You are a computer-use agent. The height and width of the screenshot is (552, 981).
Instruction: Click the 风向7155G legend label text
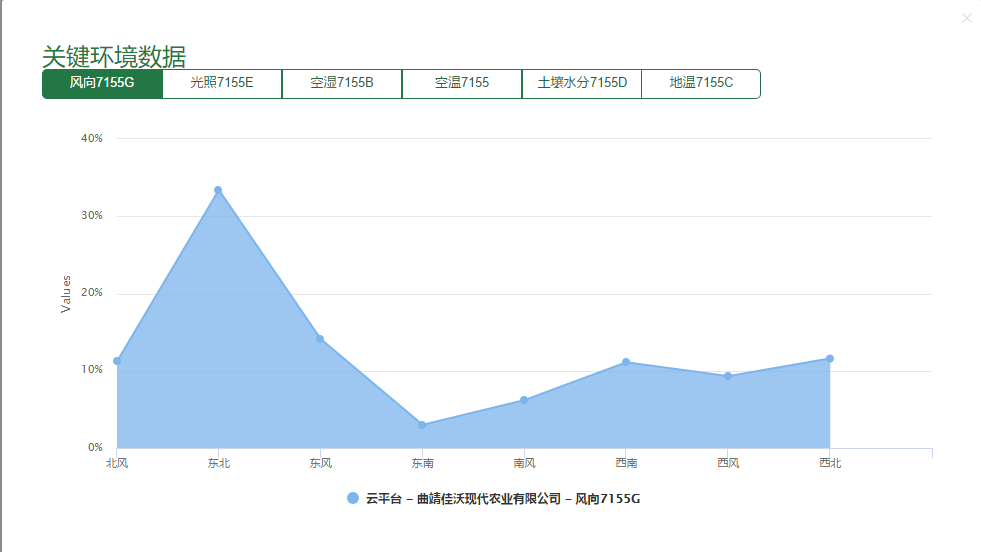click(502, 498)
